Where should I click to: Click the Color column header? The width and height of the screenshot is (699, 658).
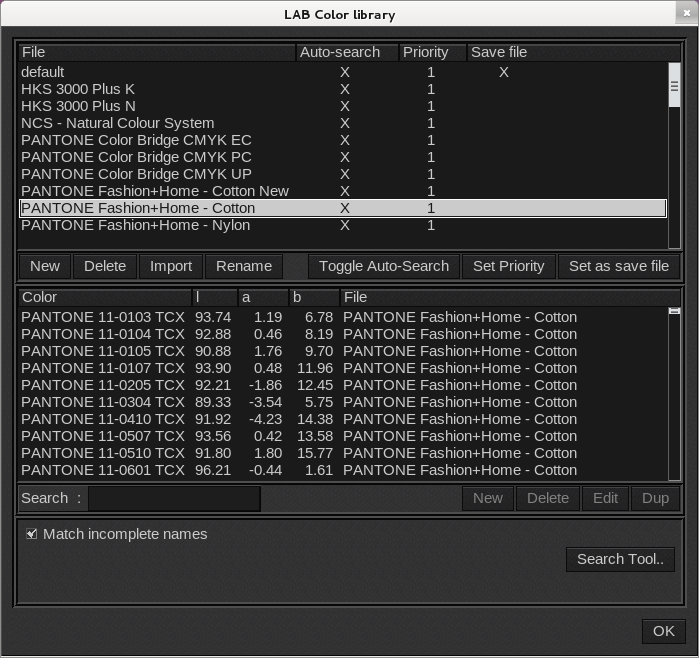coord(104,297)
